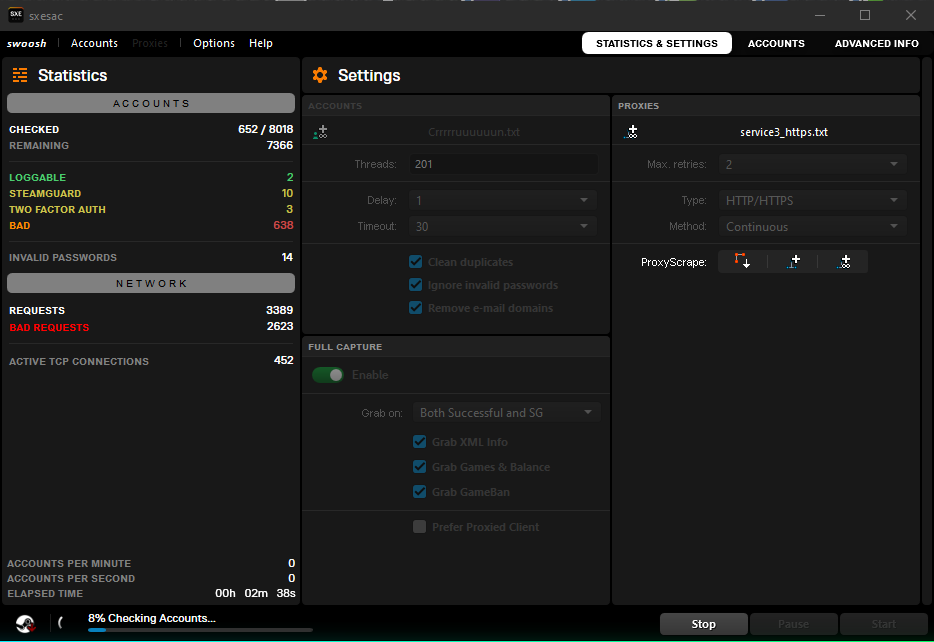Minimize the sxesac window
Screen dimensions: 934x642
820,15
